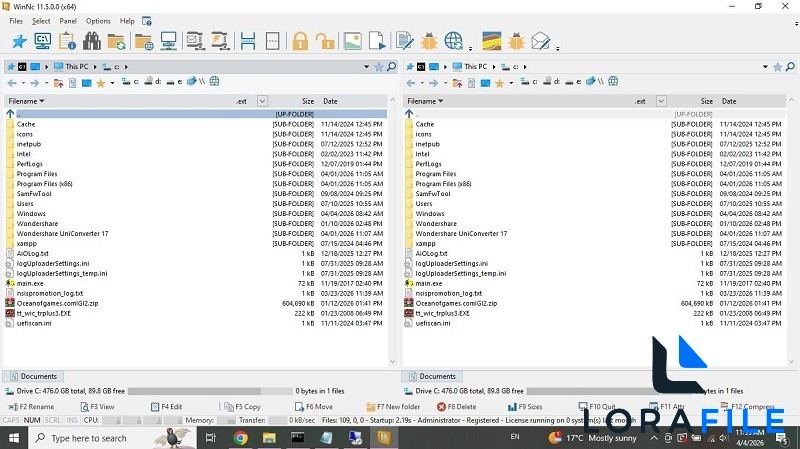Open the right panel .ext filter dropdown
The width and height of the screenshot is (800, 449).
661,101
